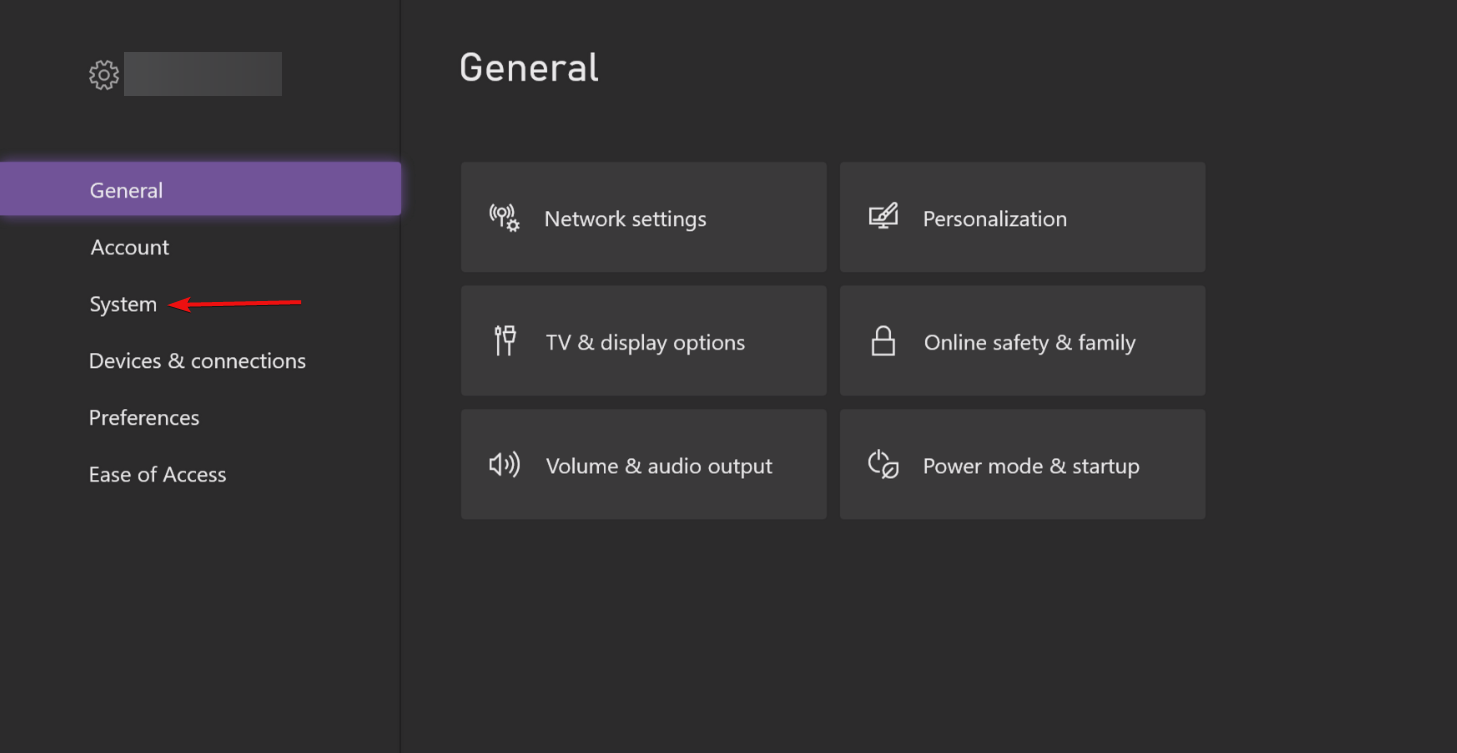Click the padlock icon for Online safety
Viewport: 1457px width, 753px height.
click(x=883, y=341)
